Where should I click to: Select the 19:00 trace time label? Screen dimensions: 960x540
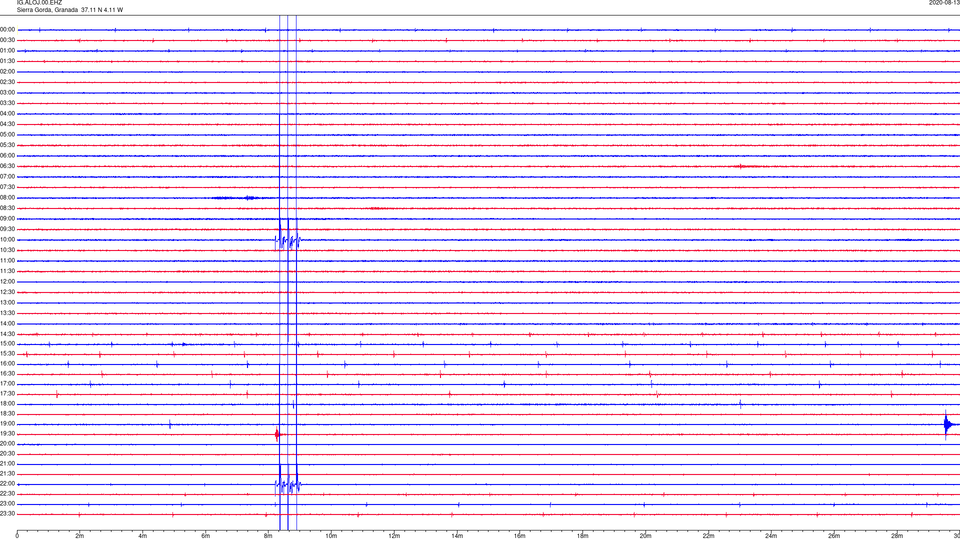(8, 424)
